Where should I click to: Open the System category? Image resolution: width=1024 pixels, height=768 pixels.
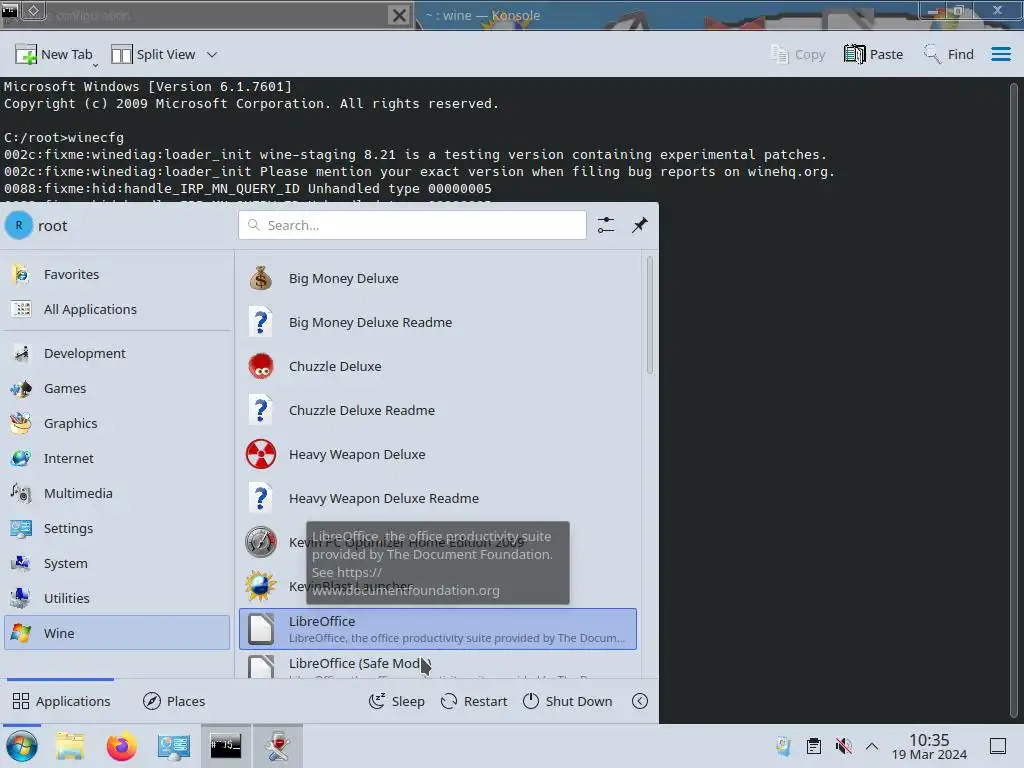[117, 563]
